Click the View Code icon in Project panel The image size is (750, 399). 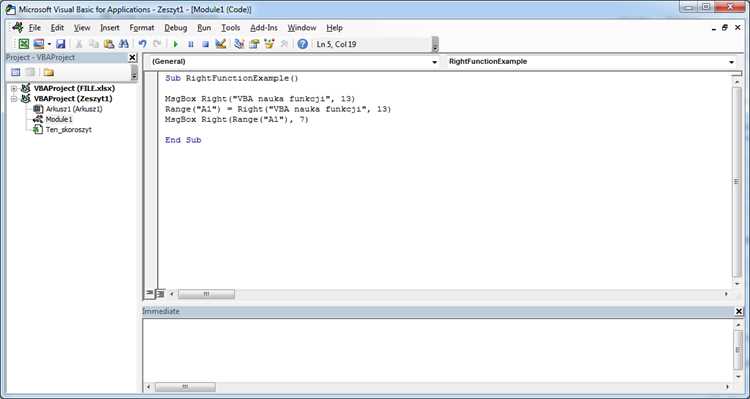(x=16, y=72)
